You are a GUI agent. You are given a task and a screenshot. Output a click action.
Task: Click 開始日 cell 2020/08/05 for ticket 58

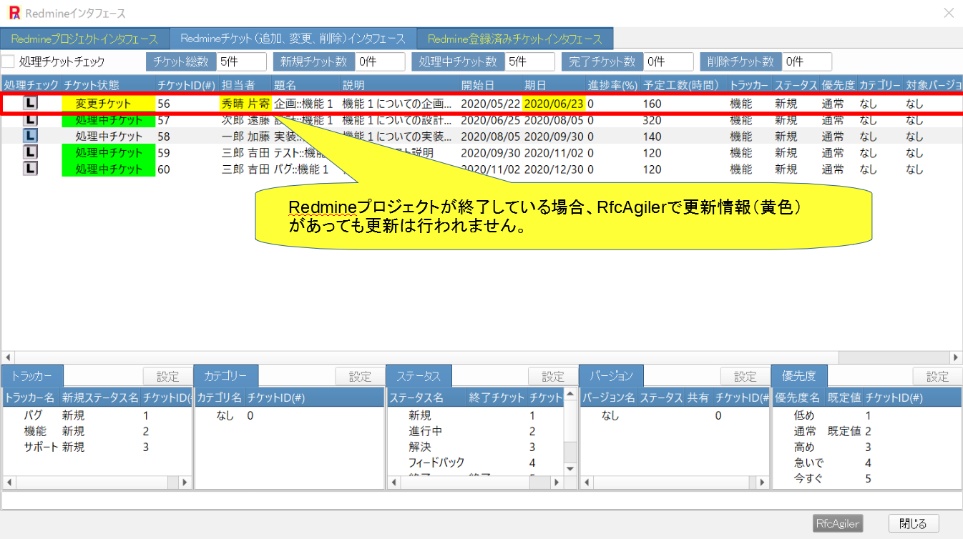pyautogui.click(x=491, y=136)
